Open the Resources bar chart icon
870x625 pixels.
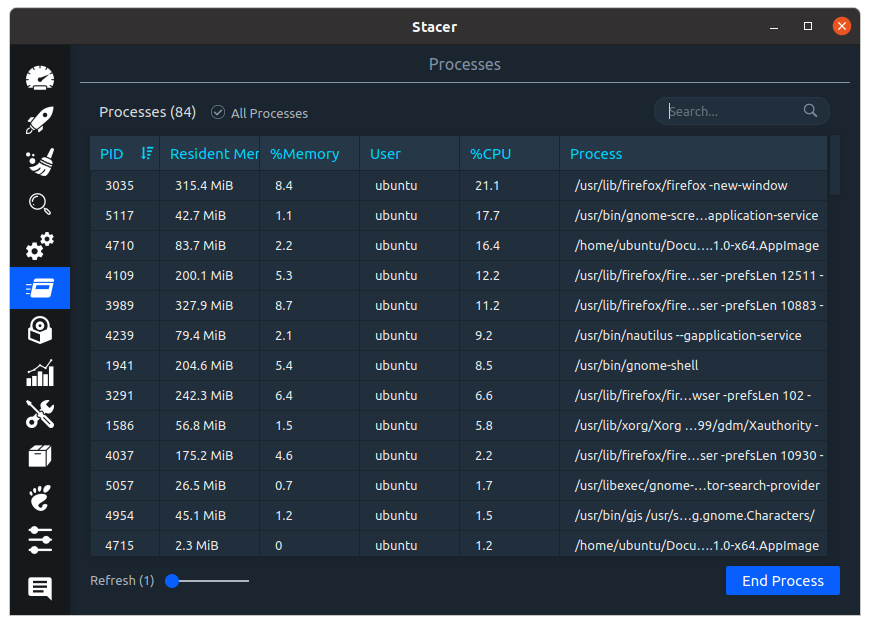coord(40,372)
